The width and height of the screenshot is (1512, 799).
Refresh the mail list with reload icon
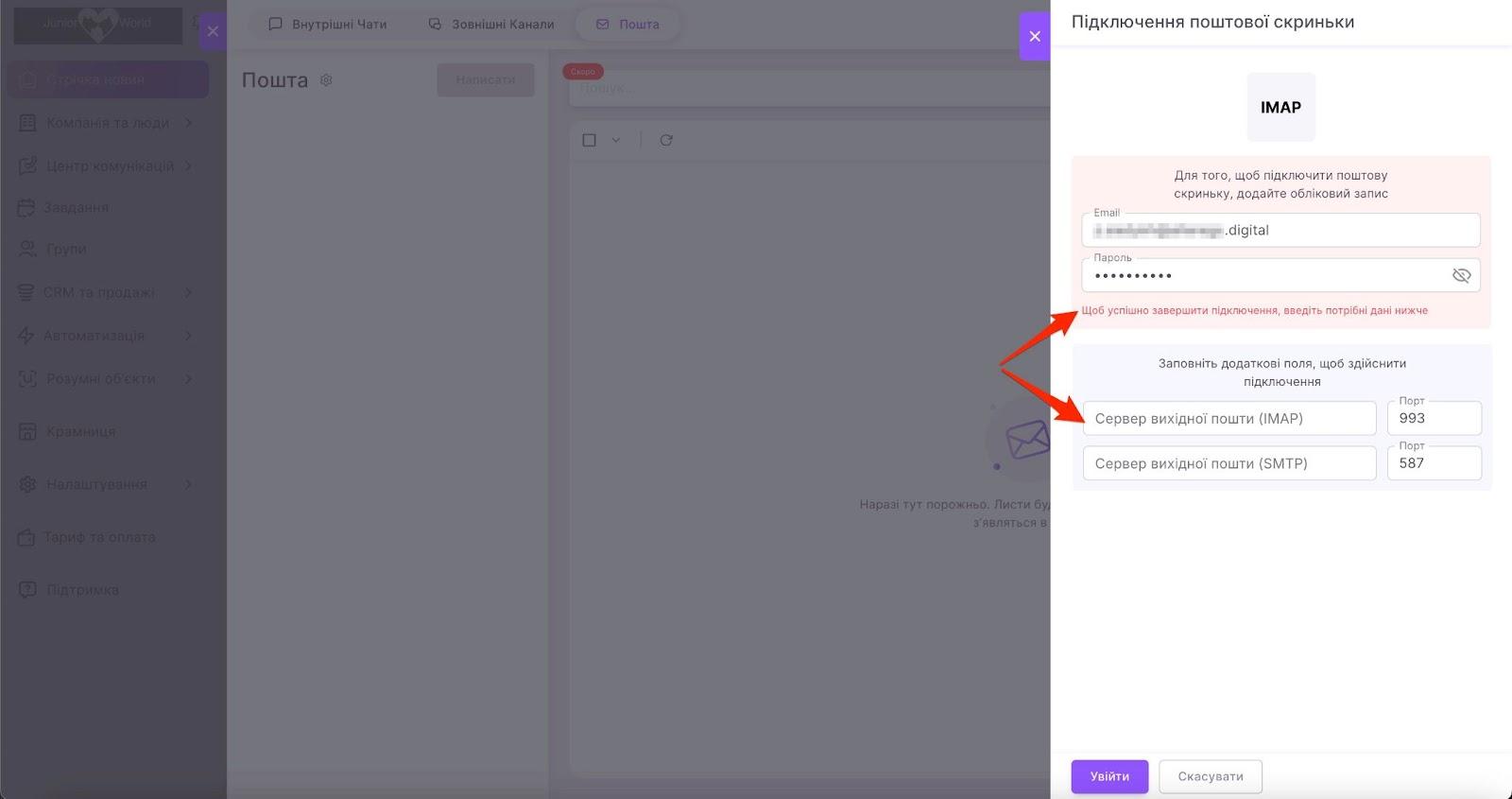tap(666, 140)
